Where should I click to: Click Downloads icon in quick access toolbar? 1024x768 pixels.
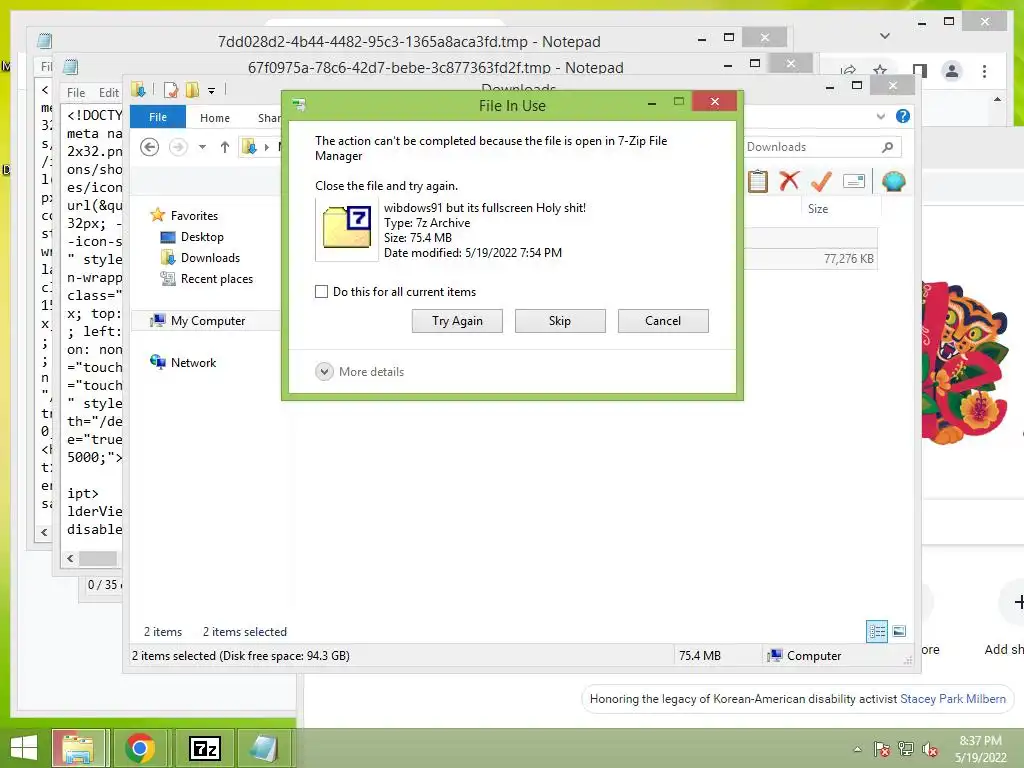(x=138, y=89)
